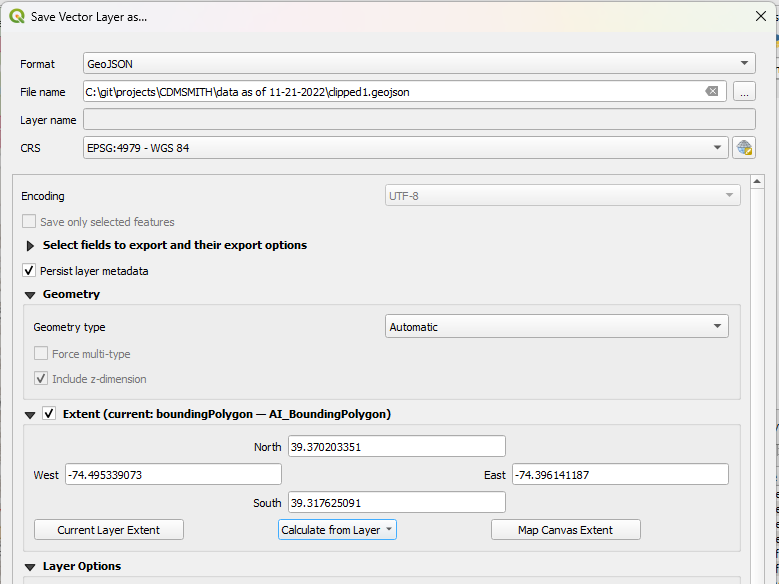Click the Current Layer Extent button
The image size is (779, 584).
click(109, 530)
